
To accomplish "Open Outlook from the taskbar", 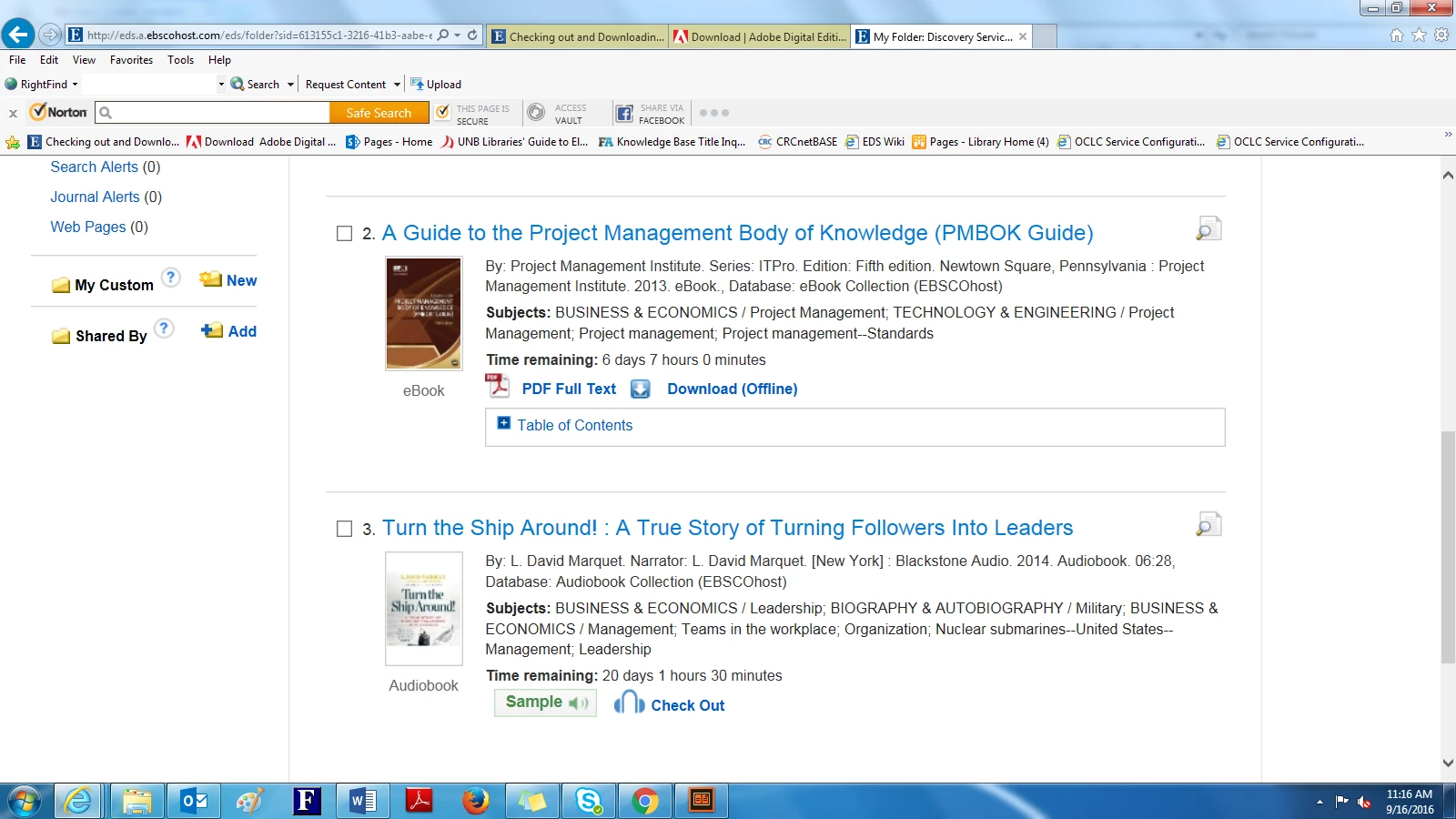I will [194, 801].
